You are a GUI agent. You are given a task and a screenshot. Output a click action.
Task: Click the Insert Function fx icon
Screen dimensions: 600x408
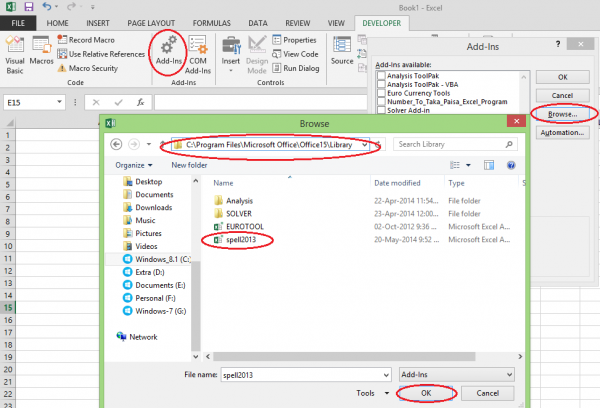coord(140,102)
